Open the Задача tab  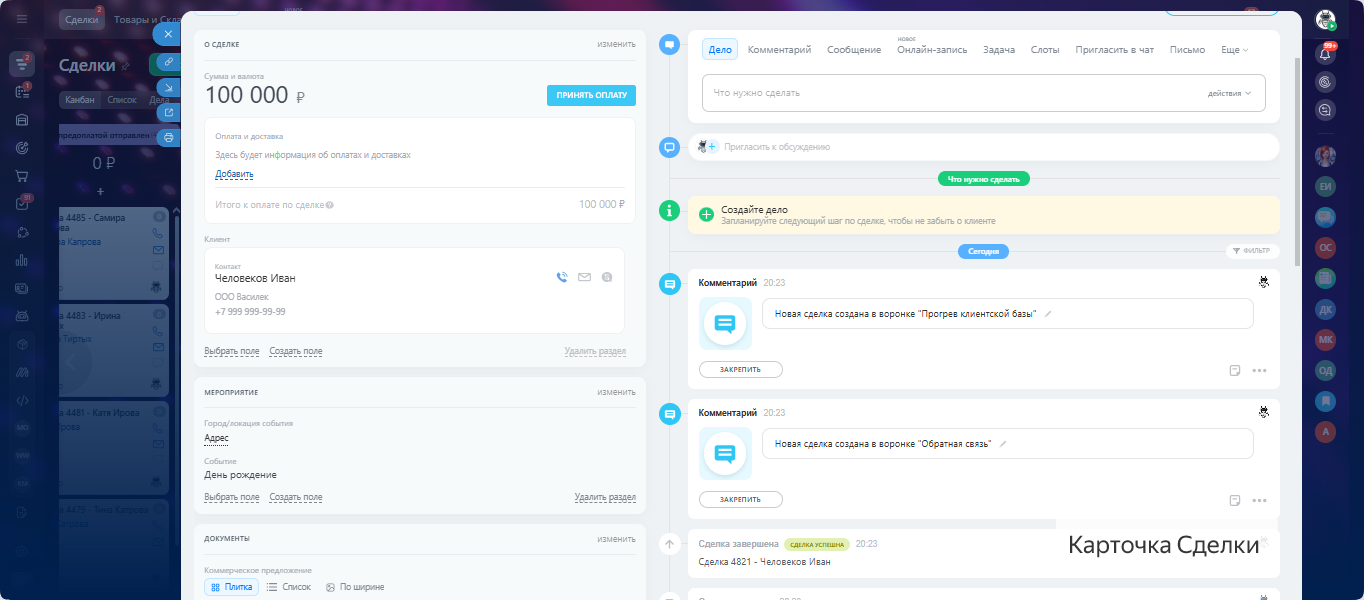(999, 49)
